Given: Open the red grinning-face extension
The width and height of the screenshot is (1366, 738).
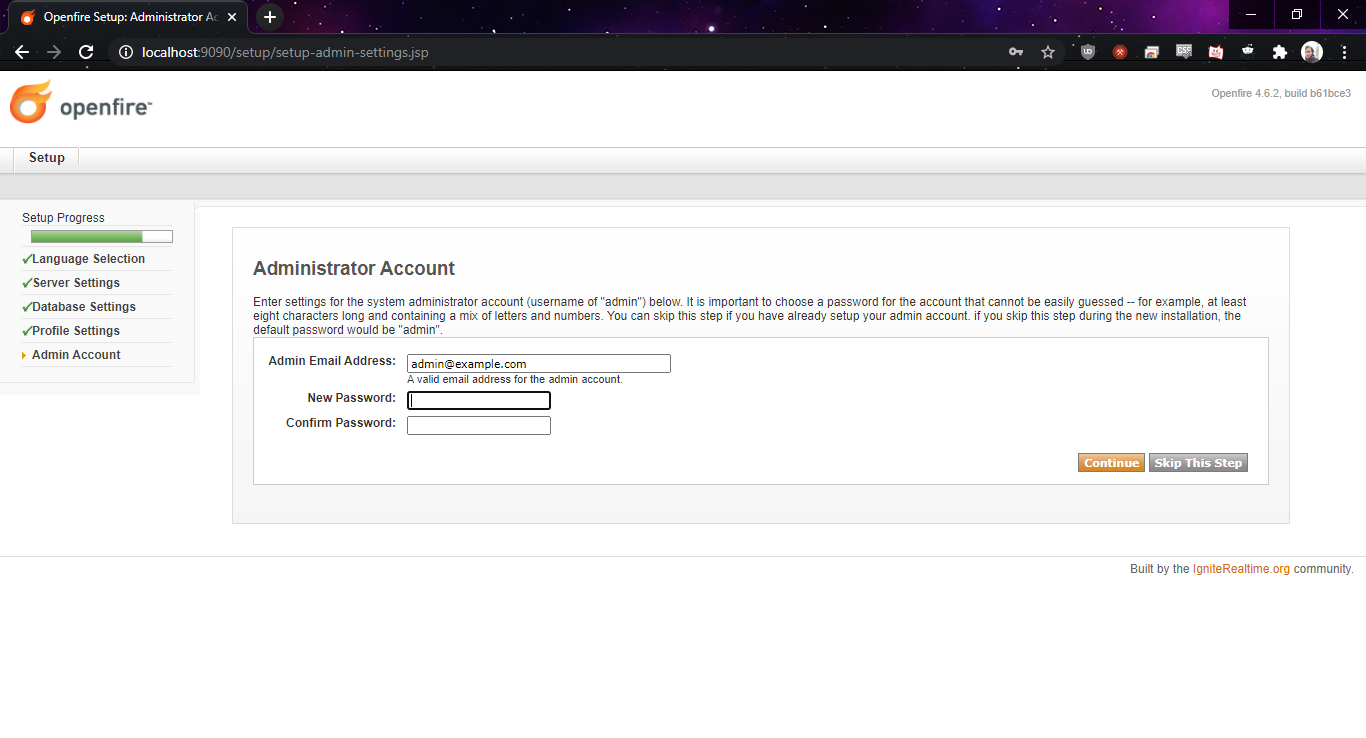Looking at the screenshot, I should click(x=1216, y=52).
